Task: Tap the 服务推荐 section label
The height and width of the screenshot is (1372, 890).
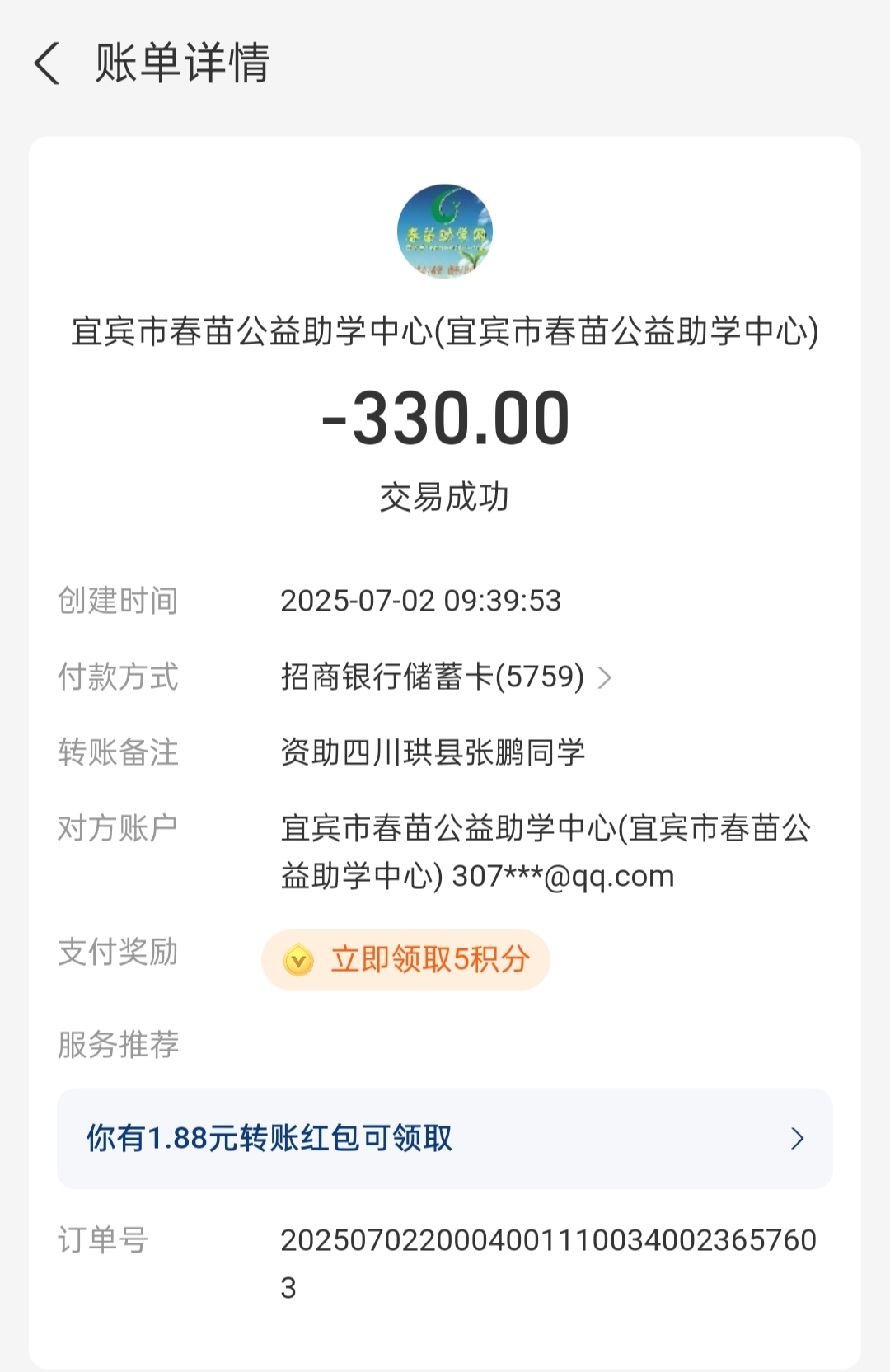Action: [x=118, y=1045]
